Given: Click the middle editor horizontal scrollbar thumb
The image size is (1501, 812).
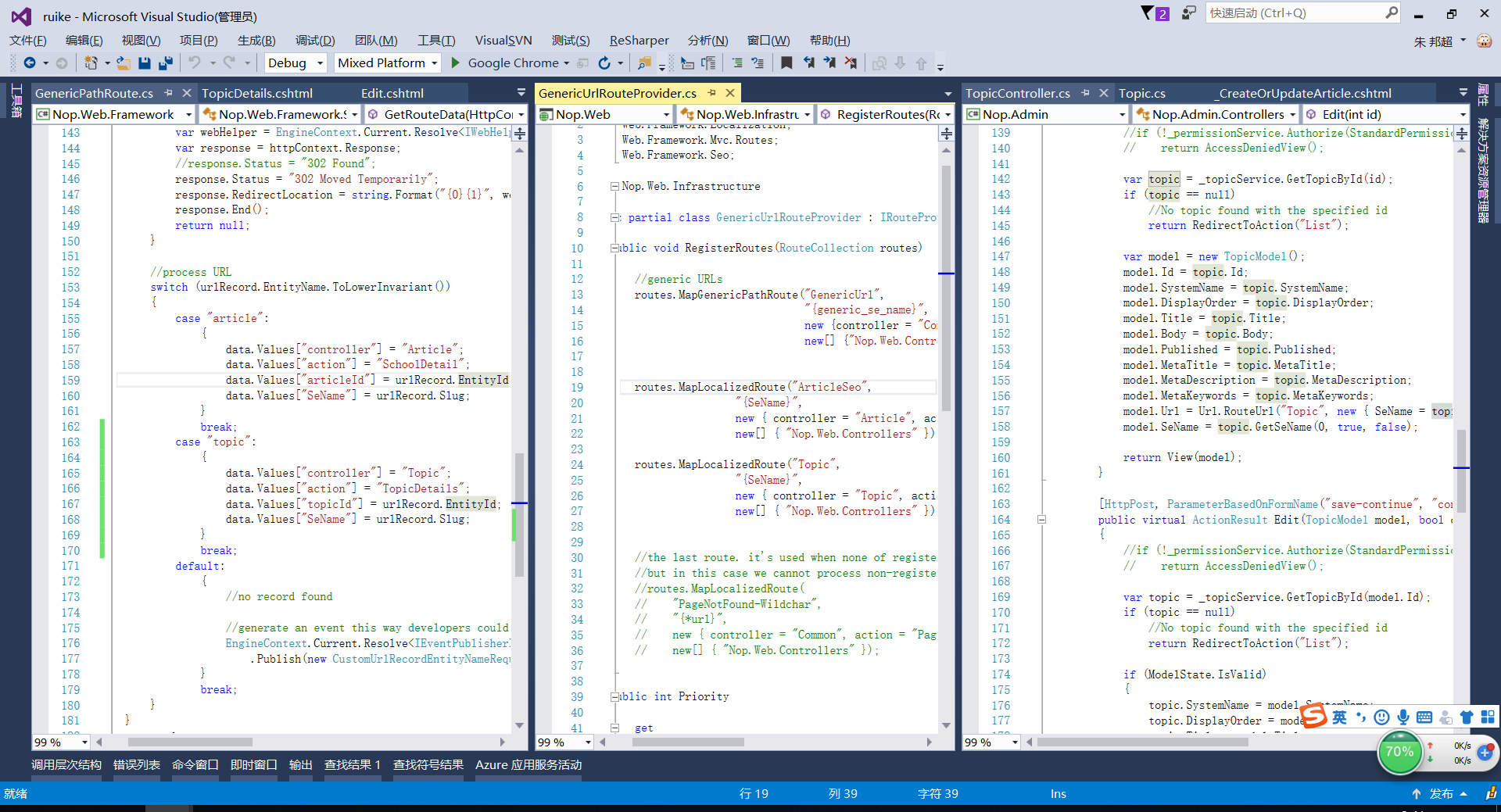Looking at the screenshot, I should (687, 742).
